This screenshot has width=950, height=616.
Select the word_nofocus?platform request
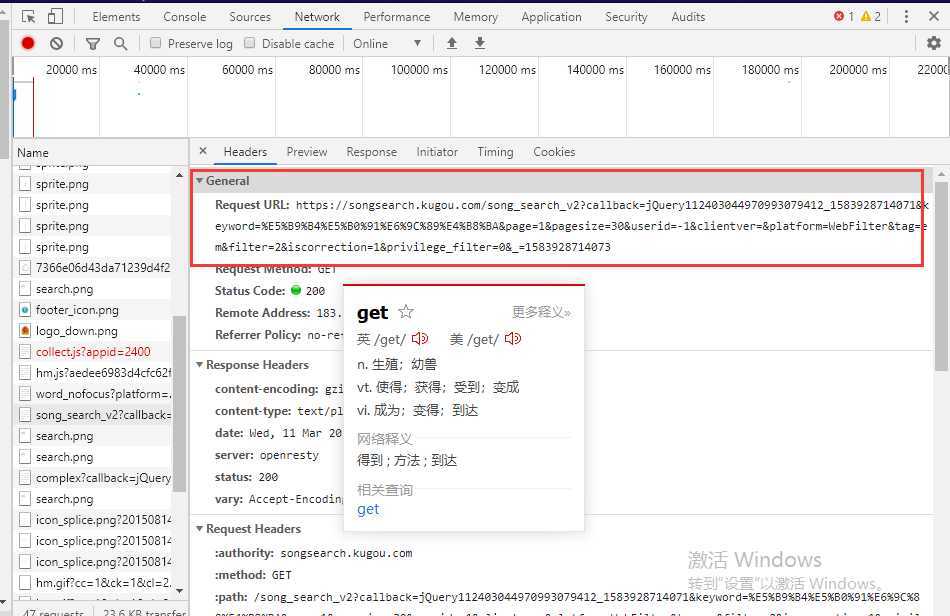[94, 394]
